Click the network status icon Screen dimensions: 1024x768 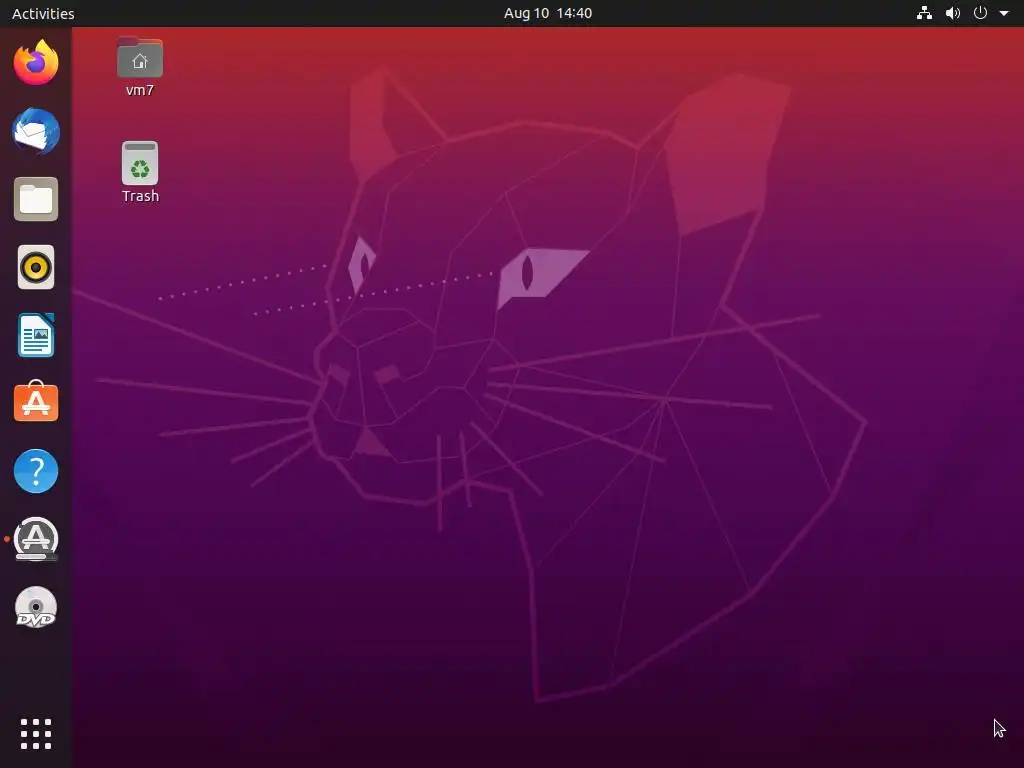[x=924, y=13]
